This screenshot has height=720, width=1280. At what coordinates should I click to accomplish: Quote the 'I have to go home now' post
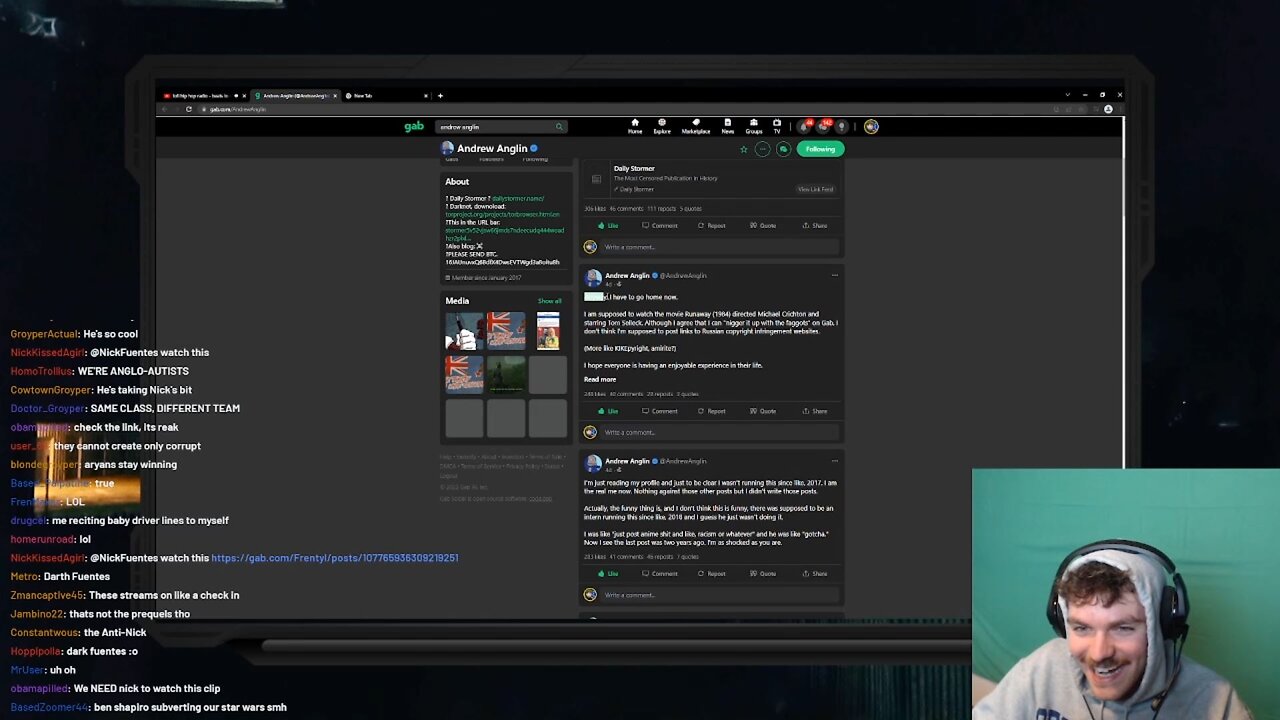763,411
